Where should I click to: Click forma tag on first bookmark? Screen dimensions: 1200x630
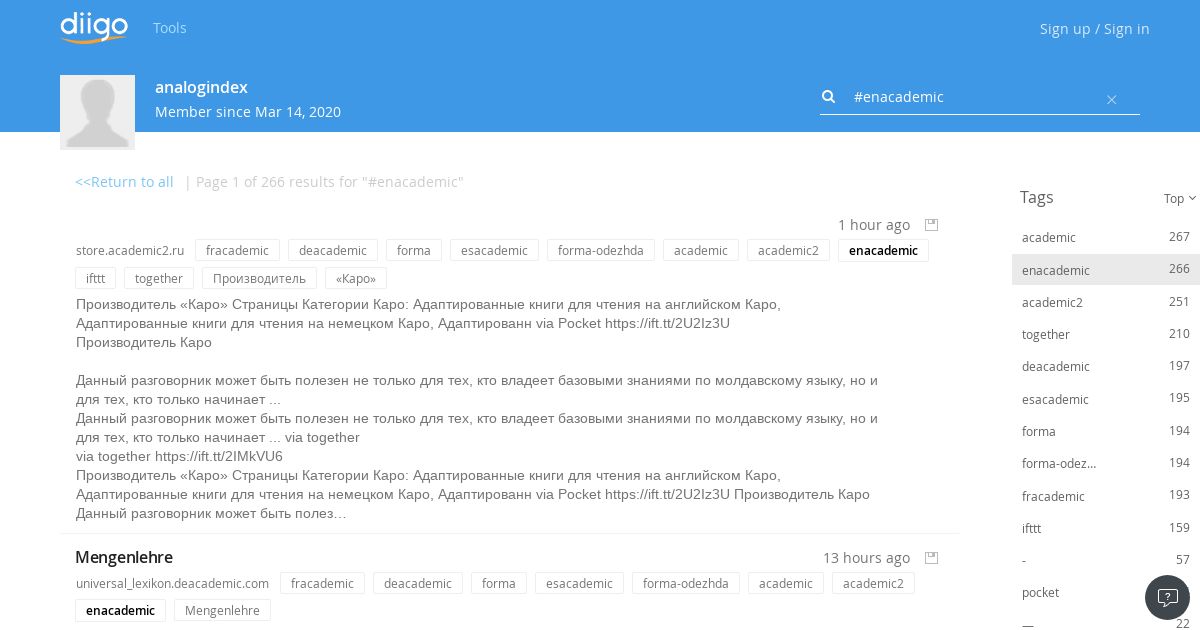[x=414, y=250]
